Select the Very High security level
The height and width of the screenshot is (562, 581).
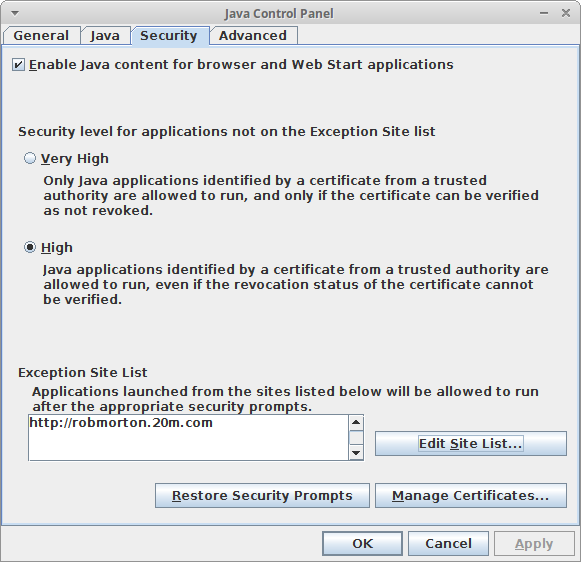[x=30, y=159]
